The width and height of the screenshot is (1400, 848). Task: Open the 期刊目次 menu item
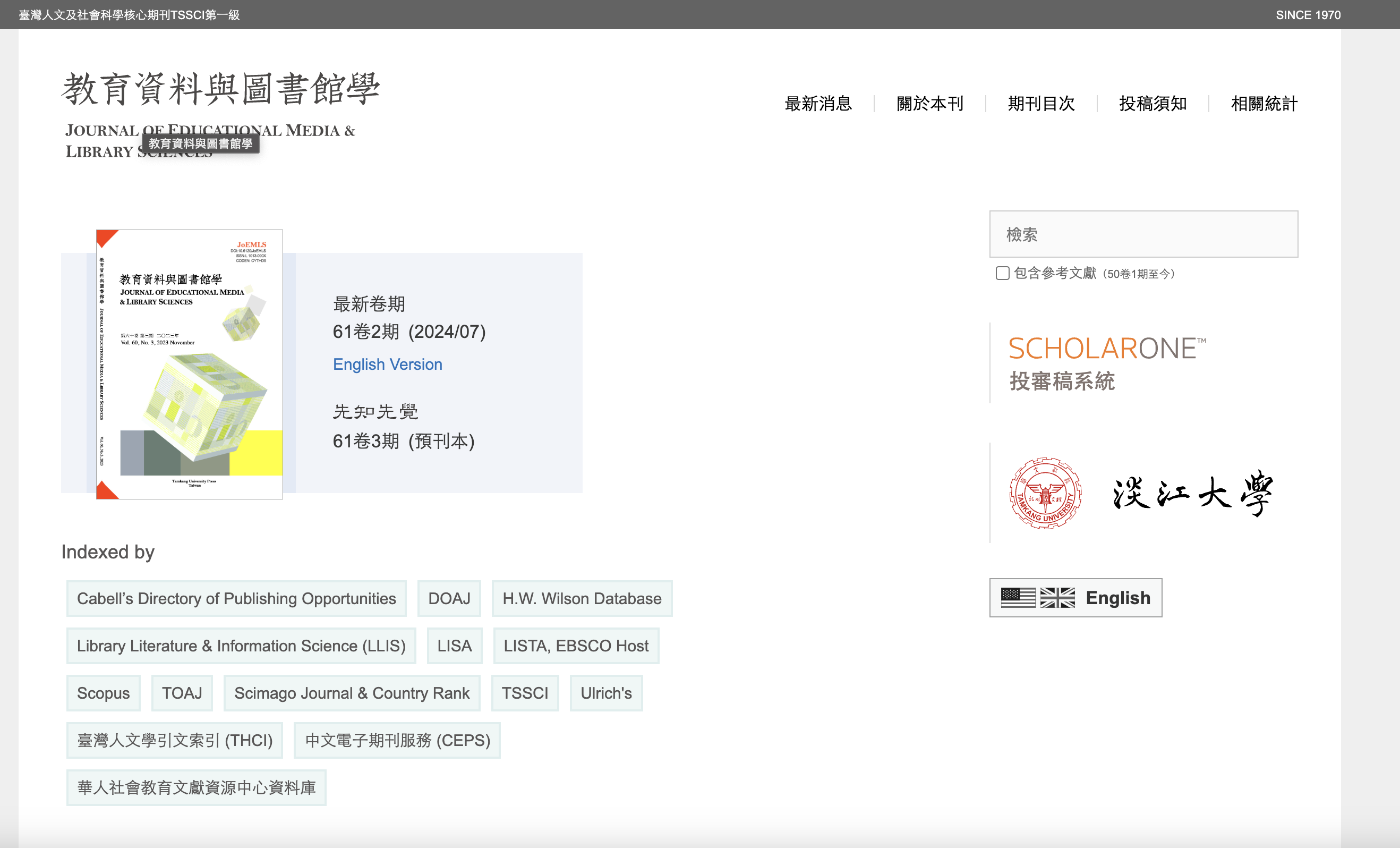(x=1041, y=104)
